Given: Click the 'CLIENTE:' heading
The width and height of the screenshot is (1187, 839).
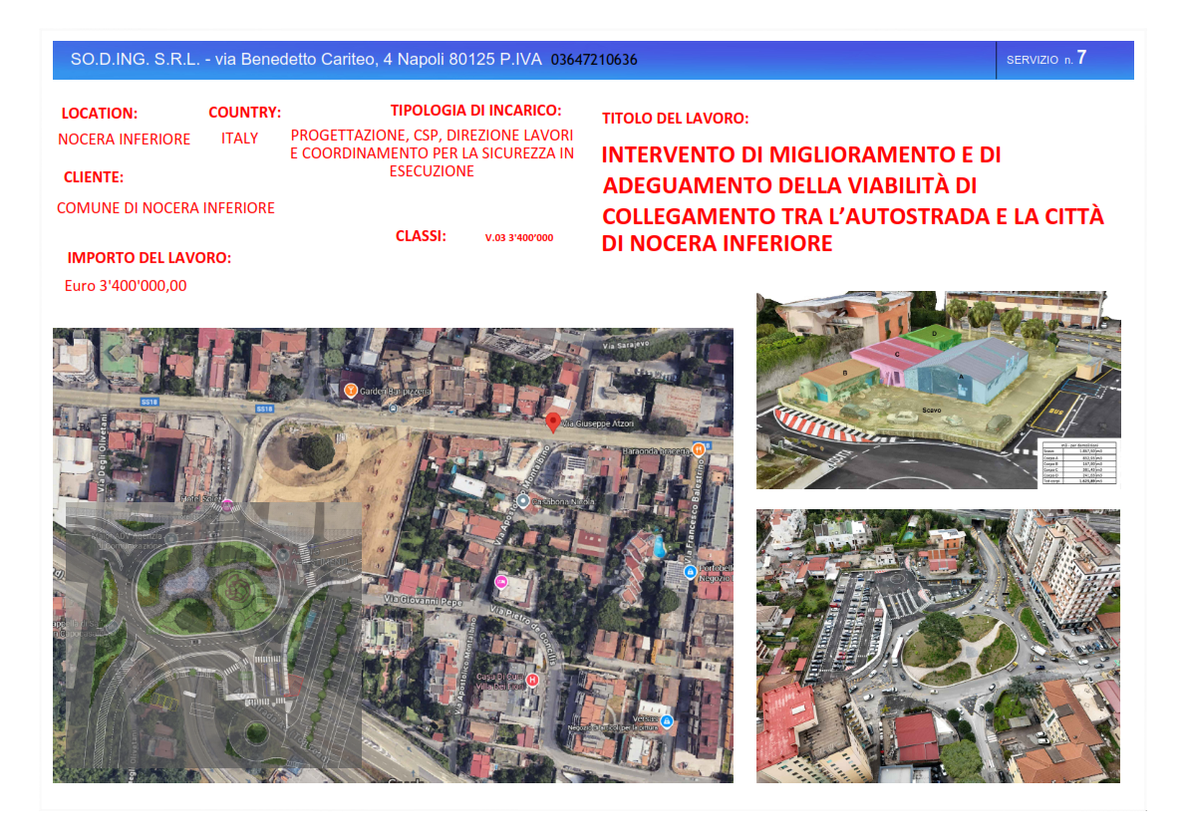Looking at the screenshot, I should (93, 177).
